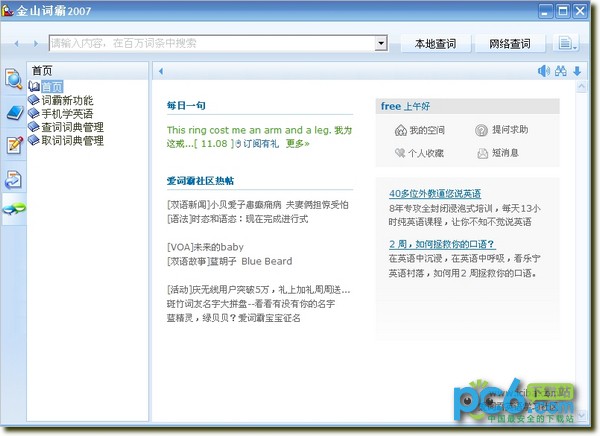Open 提问求助 link
The height and width of the screenshot is (436, 600).
click(510, 130)
